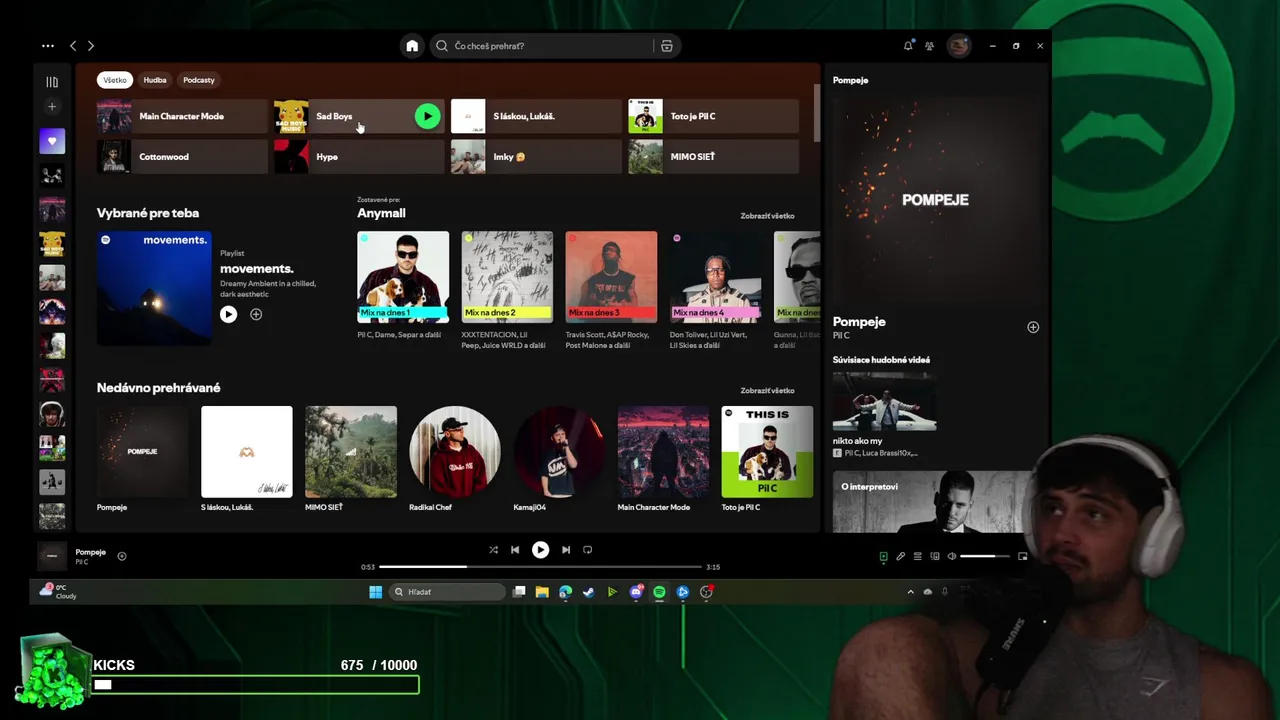Open the MIMO SIEŤ shortcut tile
Image resolution: width=1280 pixels, height=720 pixels.
coord(713,157)
